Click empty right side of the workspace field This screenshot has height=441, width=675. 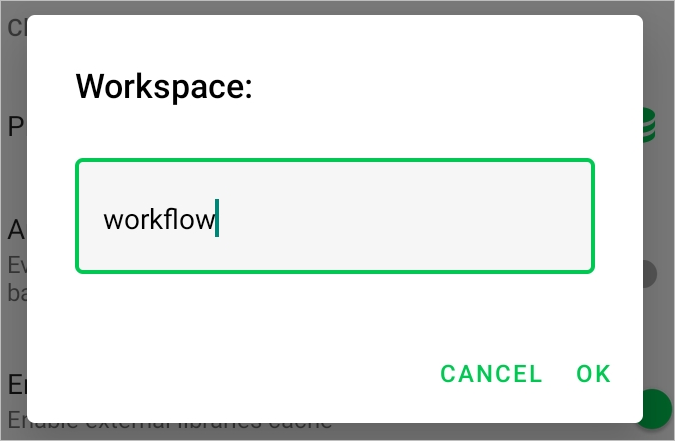tap(450, 215)
